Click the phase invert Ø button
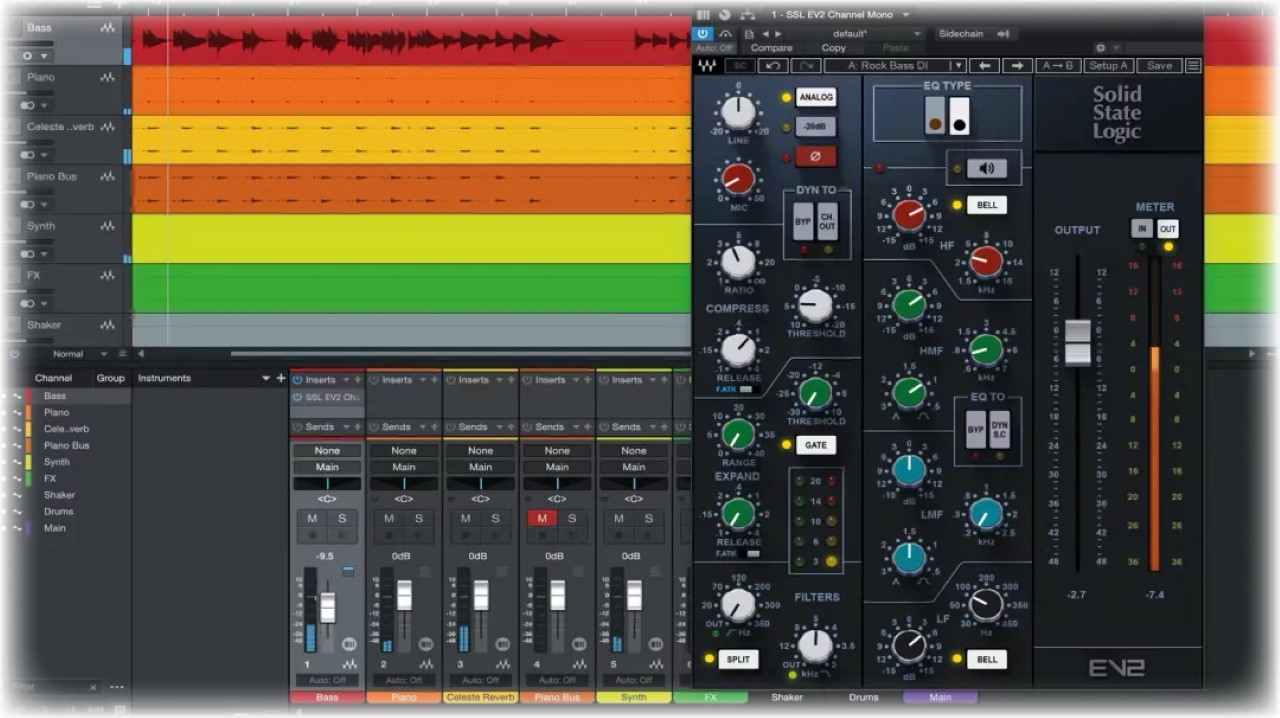 pyautogui.click(x=816, y=156)
